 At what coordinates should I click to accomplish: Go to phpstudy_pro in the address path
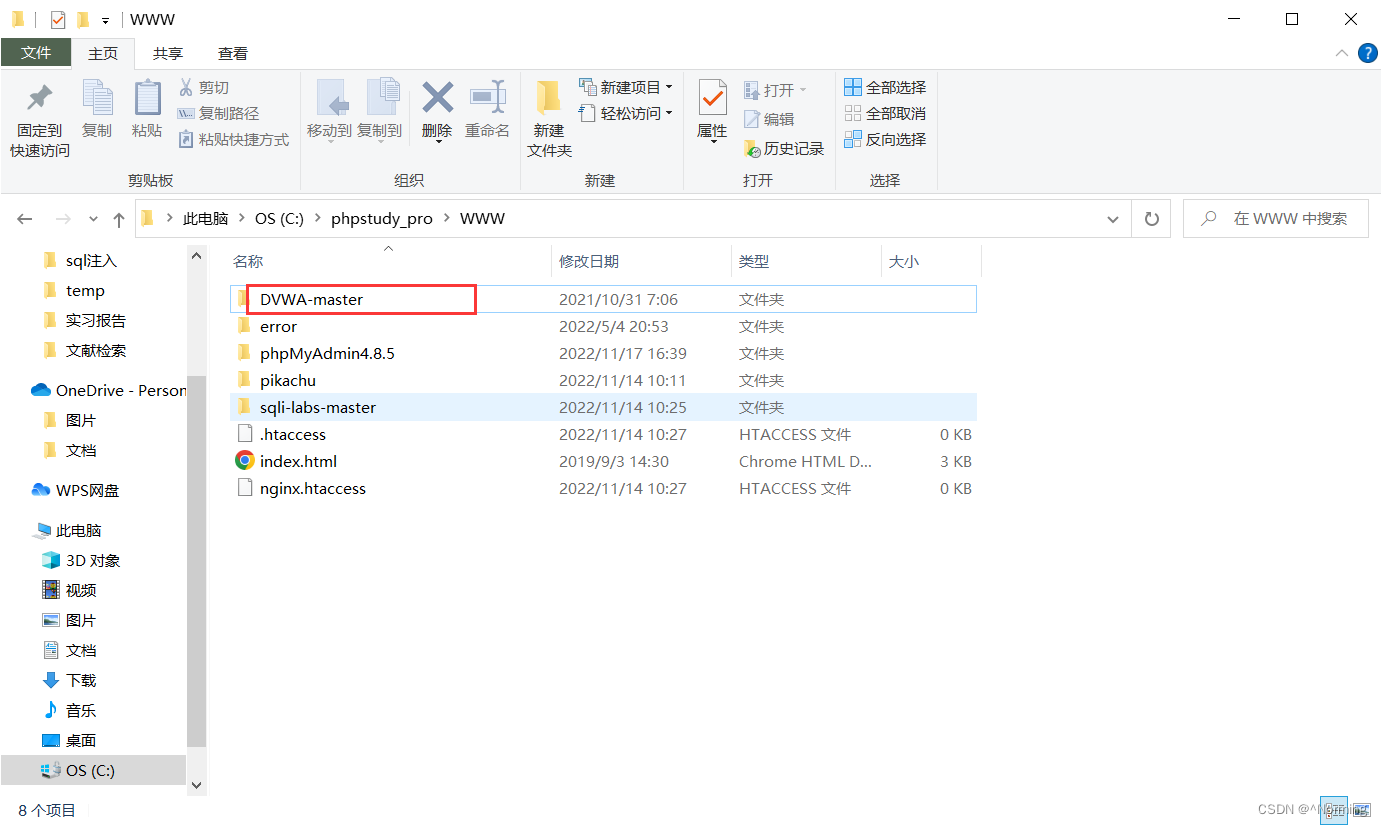click(x=382, y=219)
